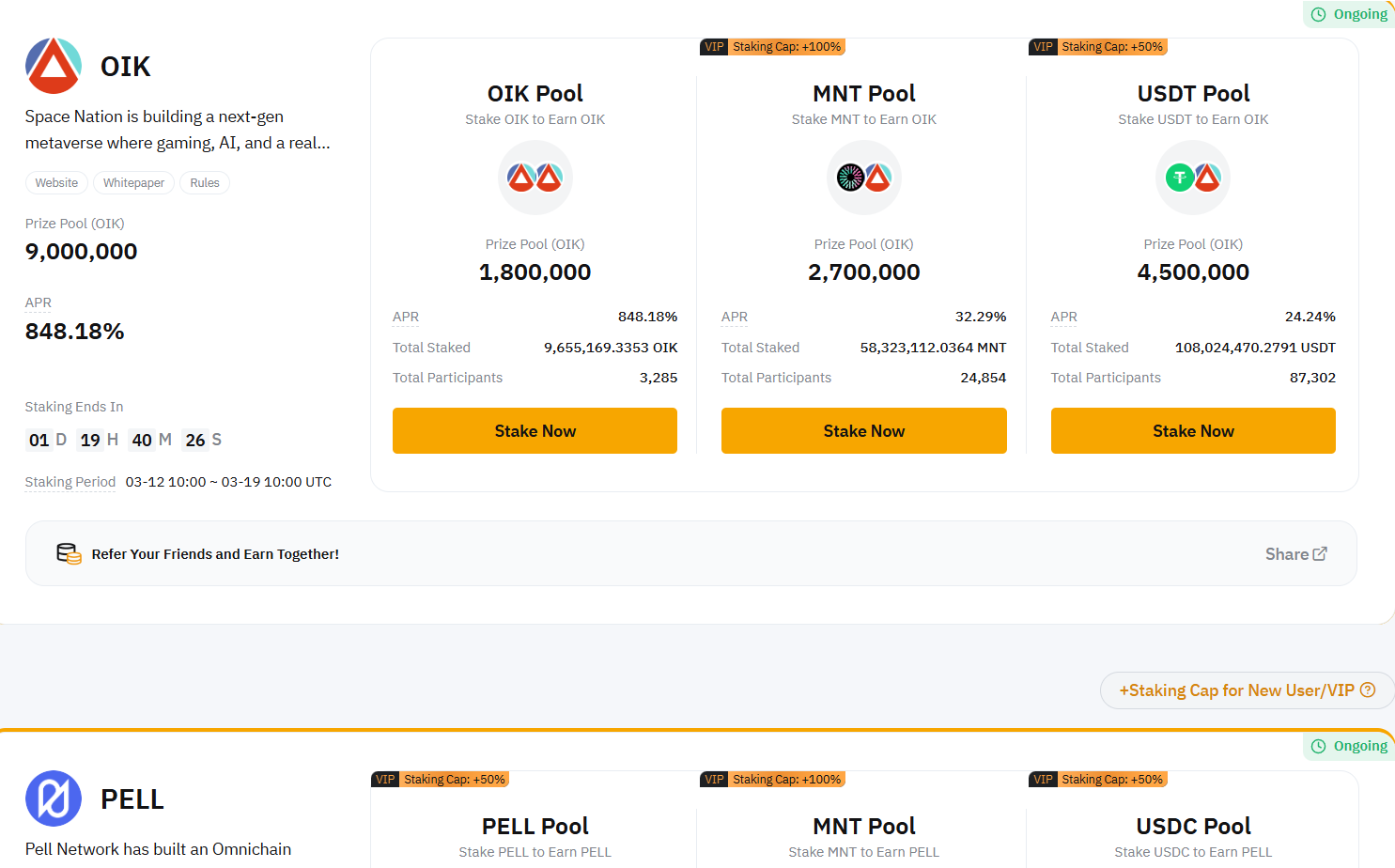1395x868 pixels.
Task: Click the Stake USDT to Earn OIK subtitle
Action: coord(1193,119)
